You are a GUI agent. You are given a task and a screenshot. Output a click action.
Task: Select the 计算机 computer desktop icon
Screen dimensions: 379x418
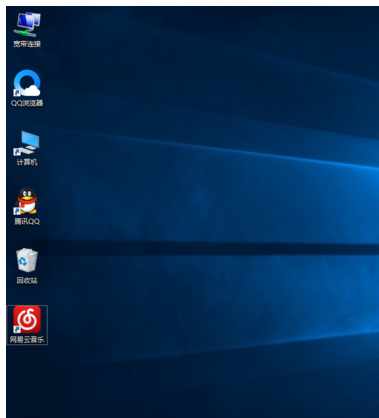[x=27, y=143]
